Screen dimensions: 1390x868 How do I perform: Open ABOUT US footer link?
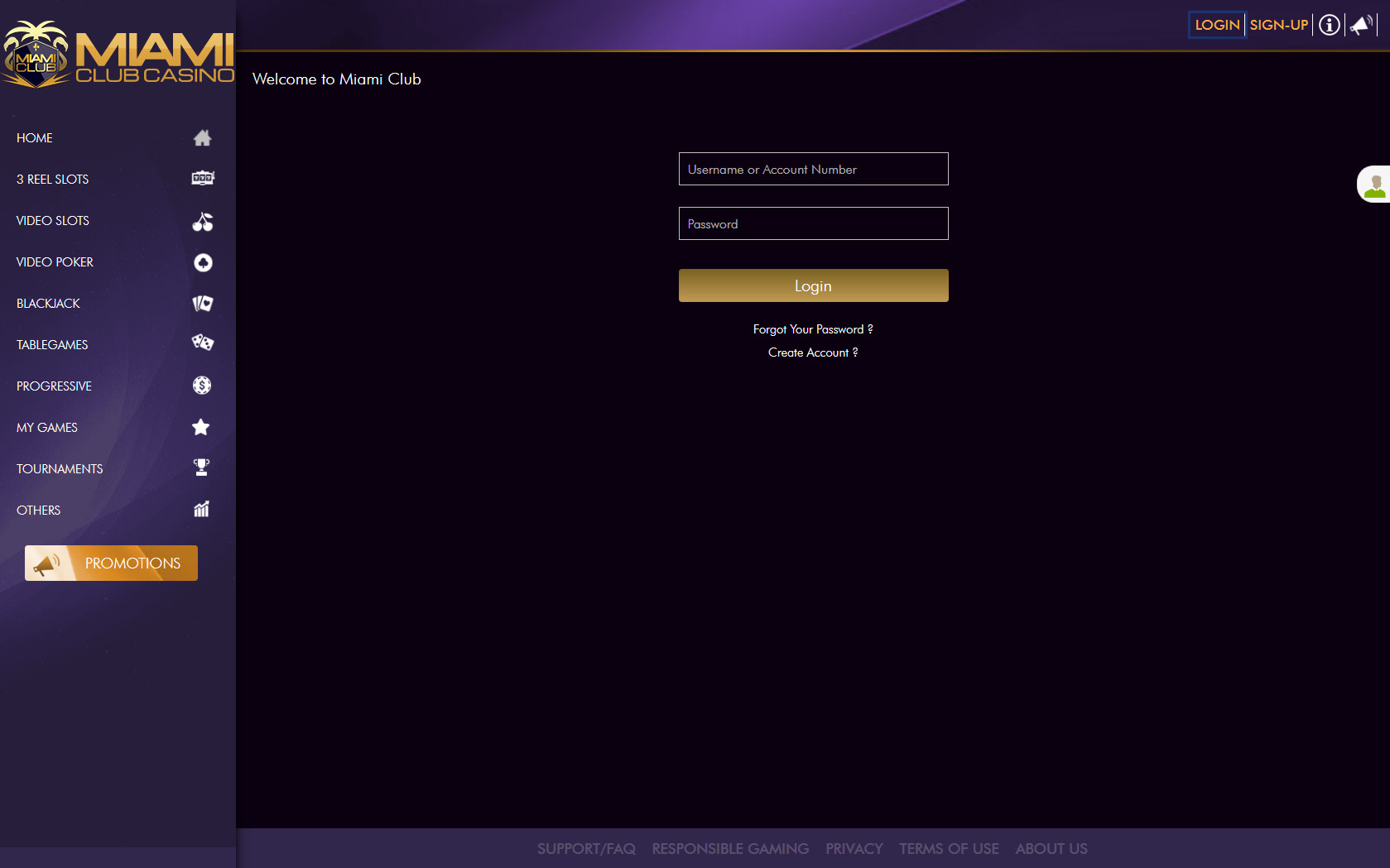click(x=1051, y=849)
